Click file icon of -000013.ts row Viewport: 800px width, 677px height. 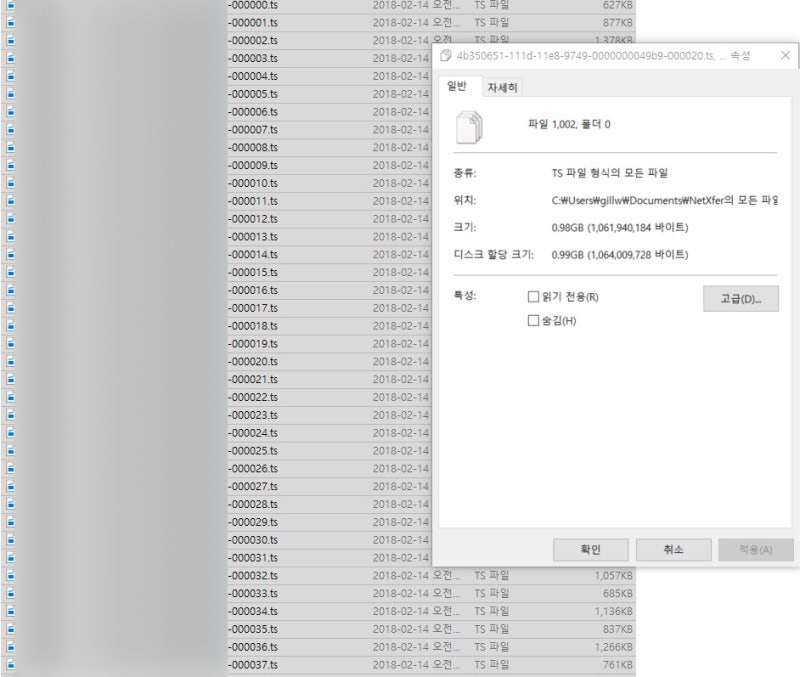click(10, 237)
